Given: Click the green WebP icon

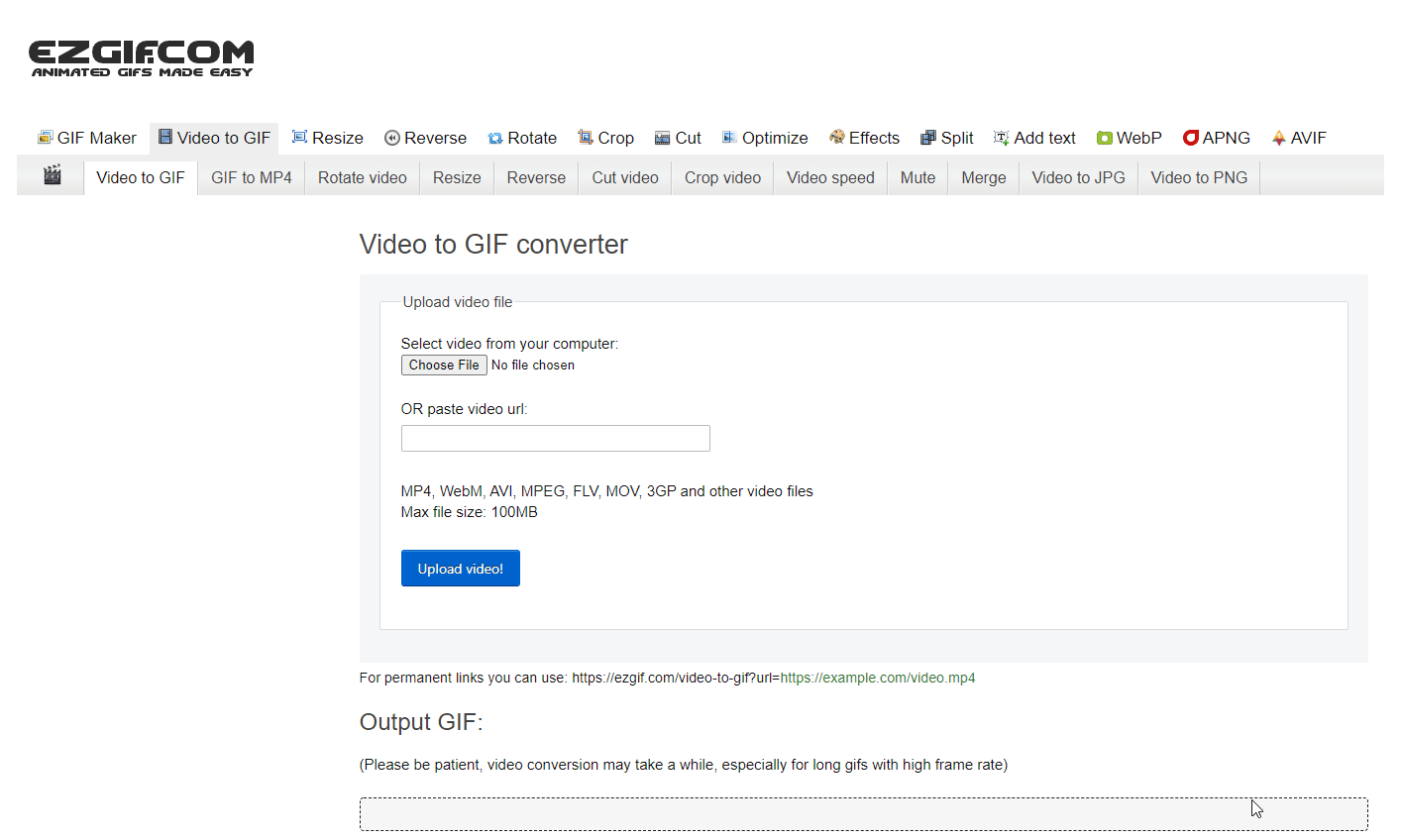Looking at the screenshot, I should 1105,138.
